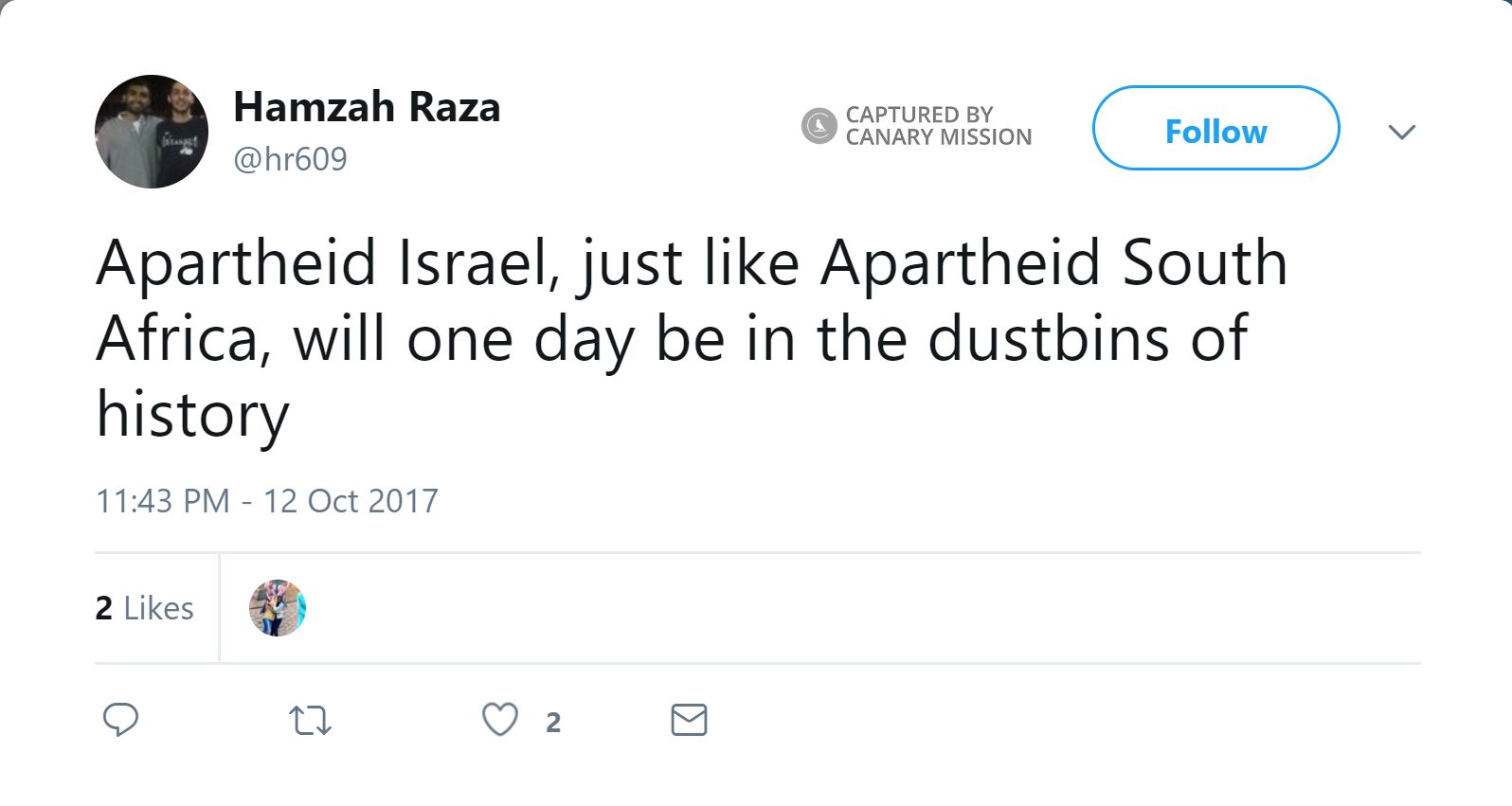Follow Hamzah Raza

(x=1215, y=131)
